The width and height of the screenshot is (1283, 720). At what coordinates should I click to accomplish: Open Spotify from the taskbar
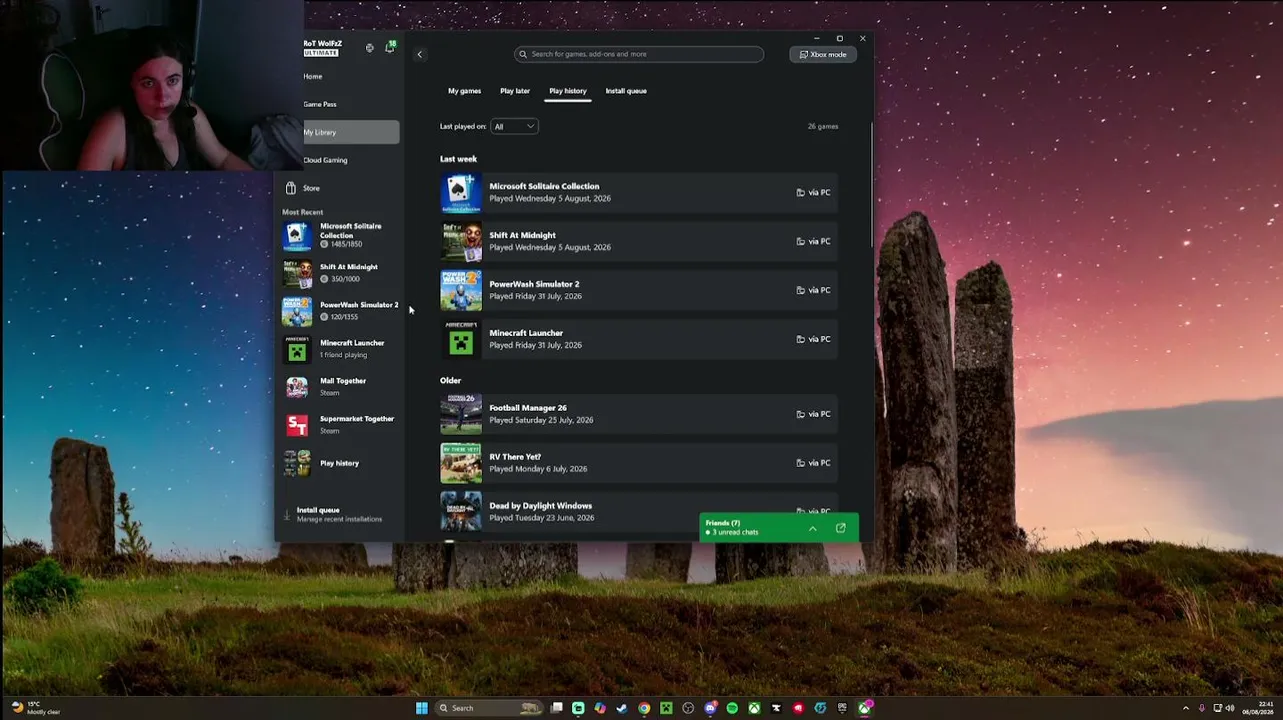click(732, 708)
